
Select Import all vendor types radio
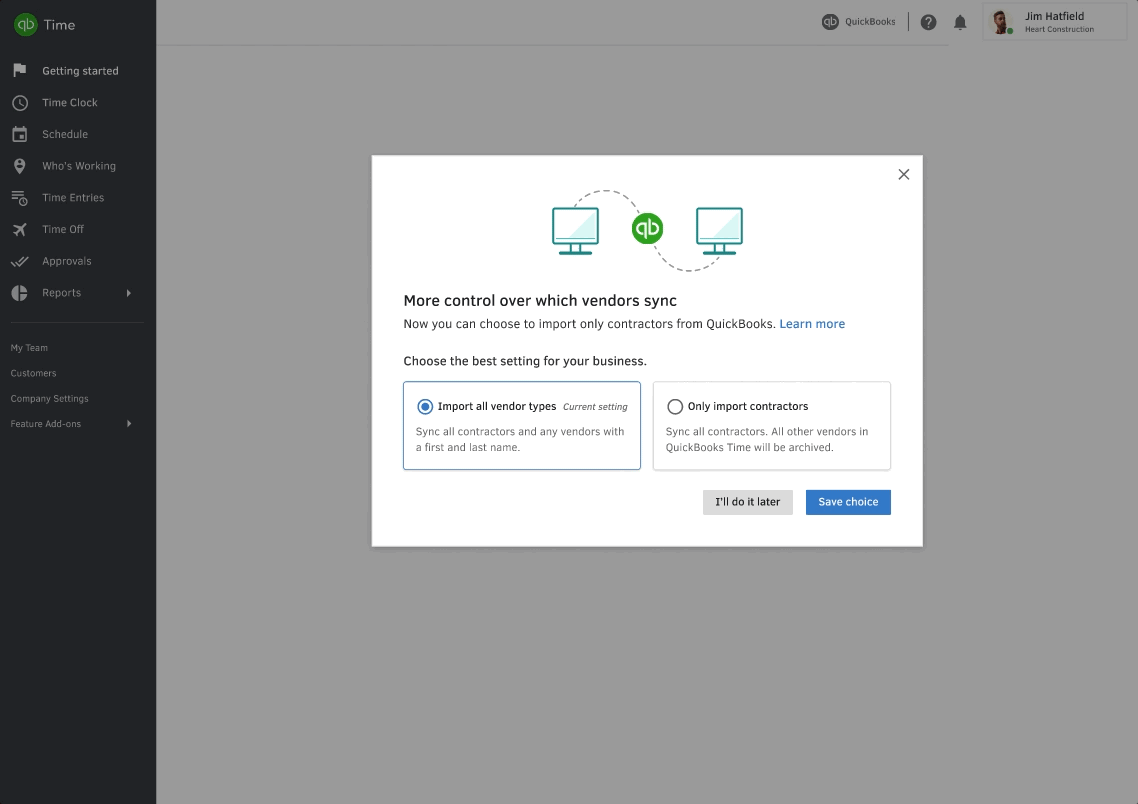pos(425,406)
